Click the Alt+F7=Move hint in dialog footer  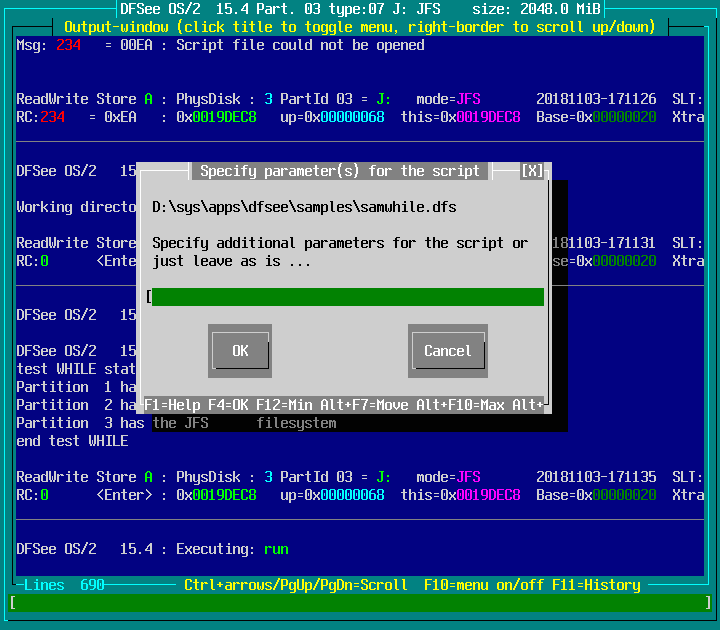364,405
